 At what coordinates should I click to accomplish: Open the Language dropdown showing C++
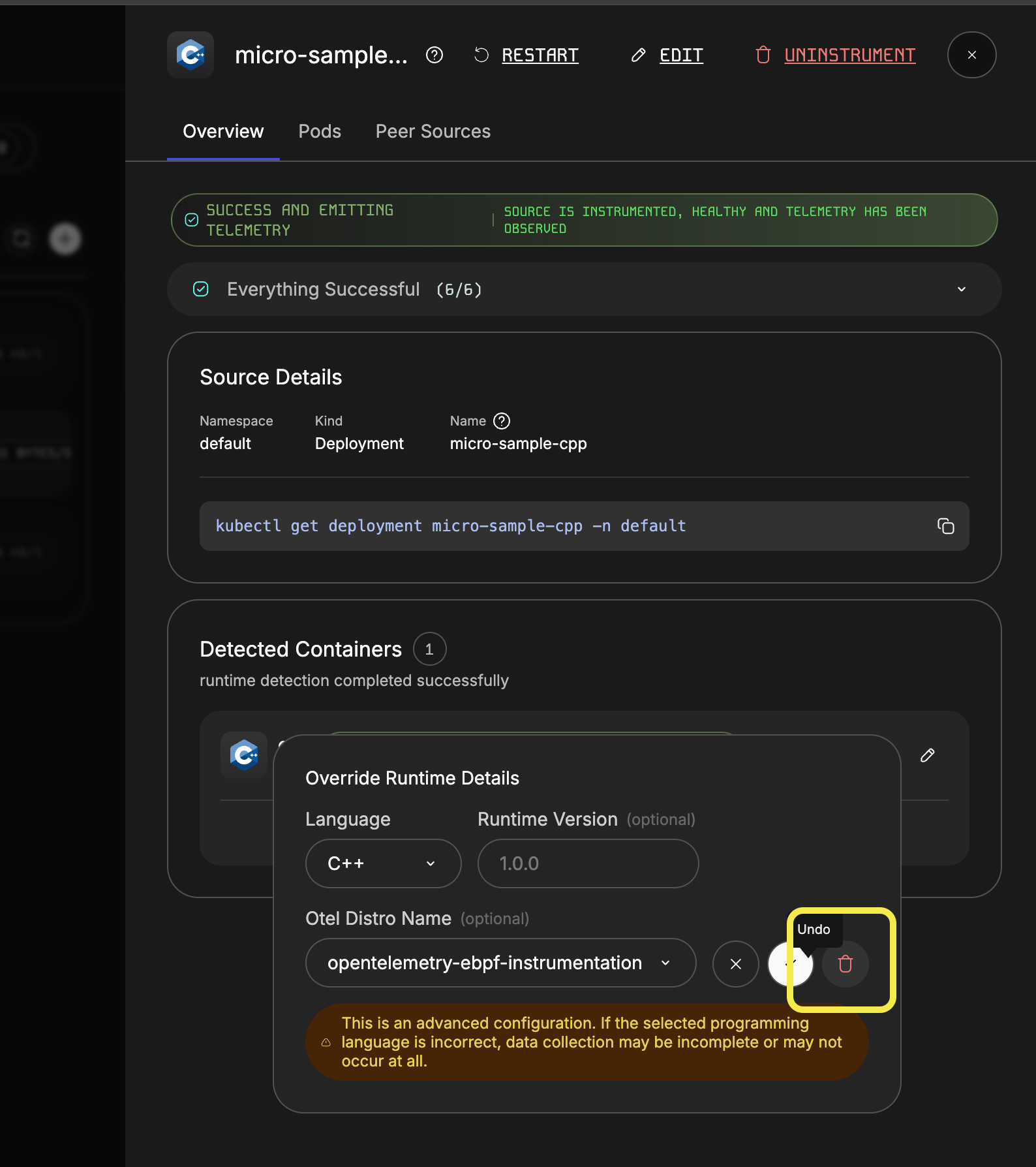384,864
